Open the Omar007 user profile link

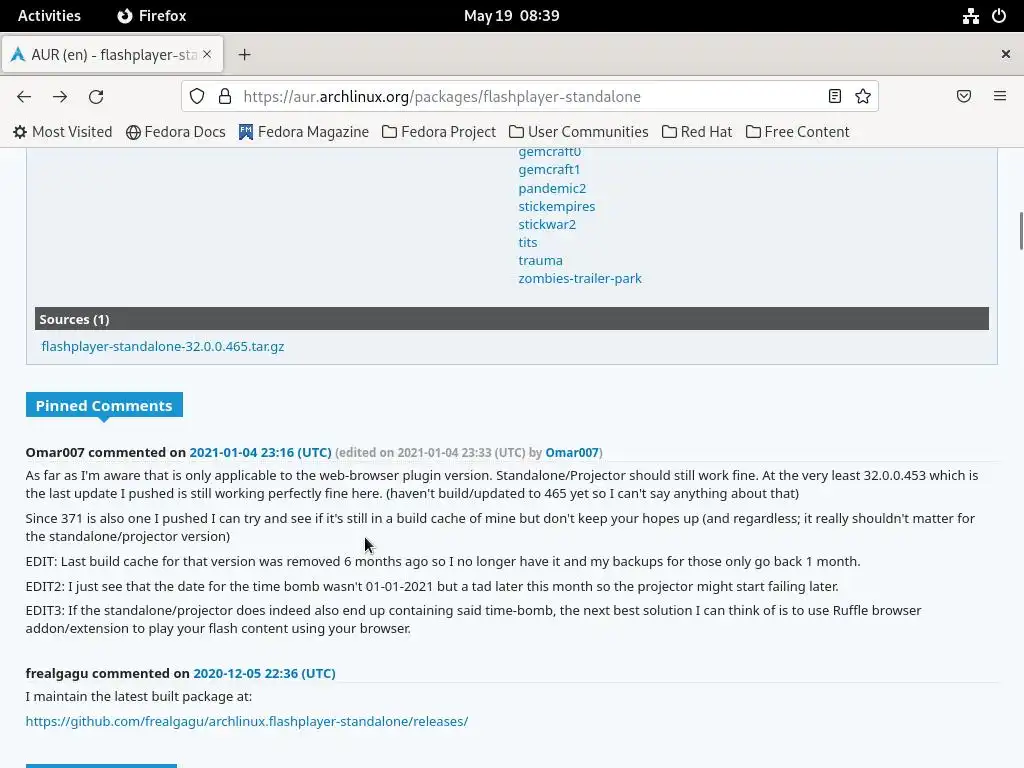(x=572, y=453)
